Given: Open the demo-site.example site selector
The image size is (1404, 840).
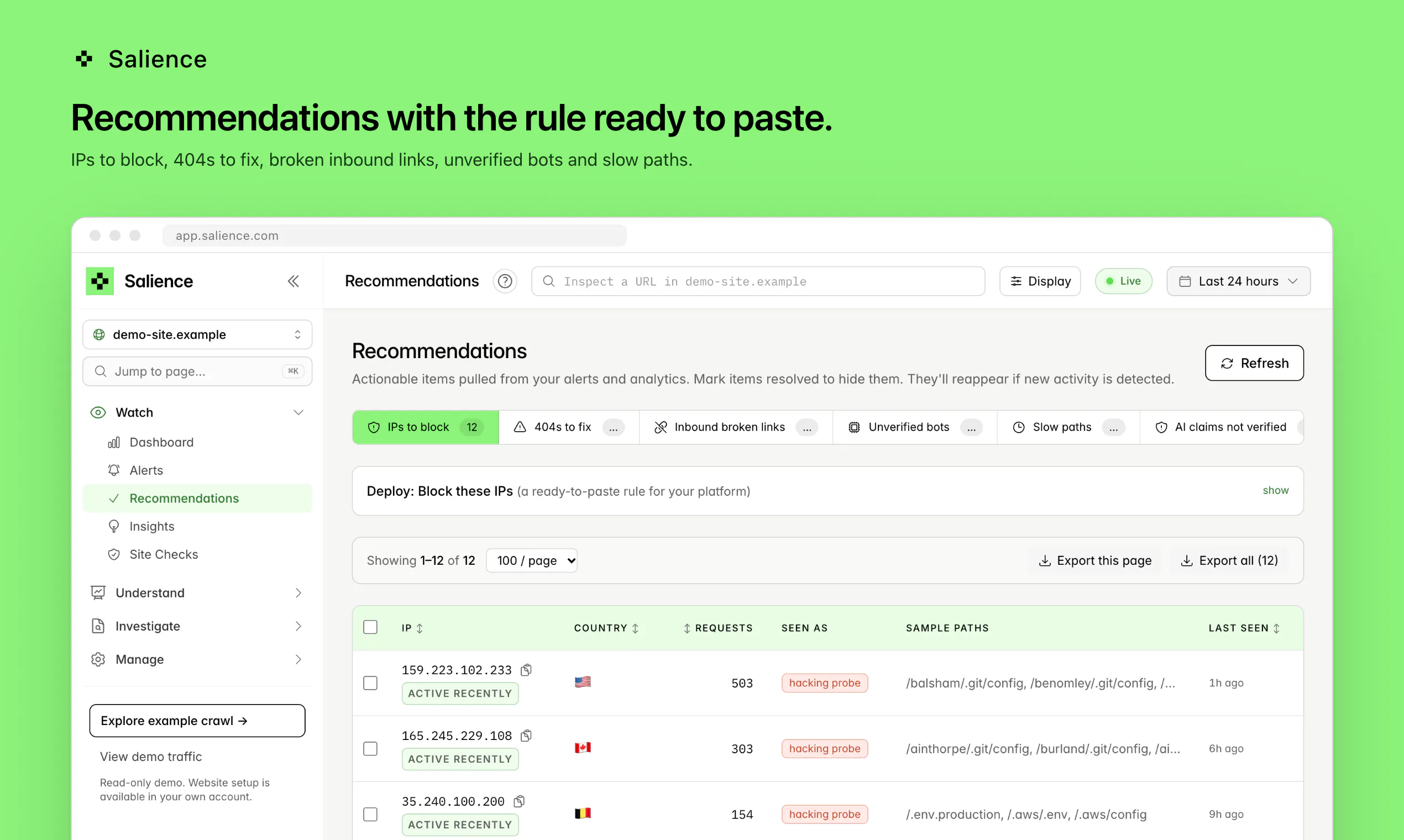Looking at the screenshot, I should (x=197, y=334).
